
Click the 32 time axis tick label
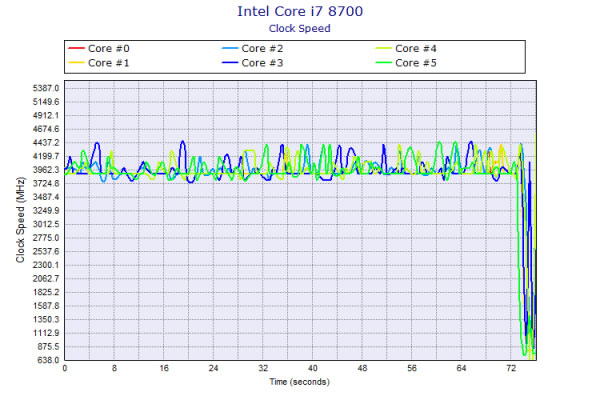point(263,368)
